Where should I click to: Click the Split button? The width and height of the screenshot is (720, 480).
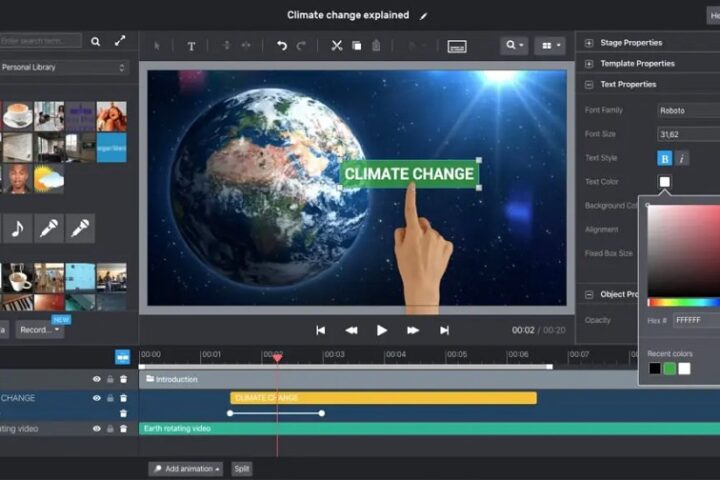(242, 469)
